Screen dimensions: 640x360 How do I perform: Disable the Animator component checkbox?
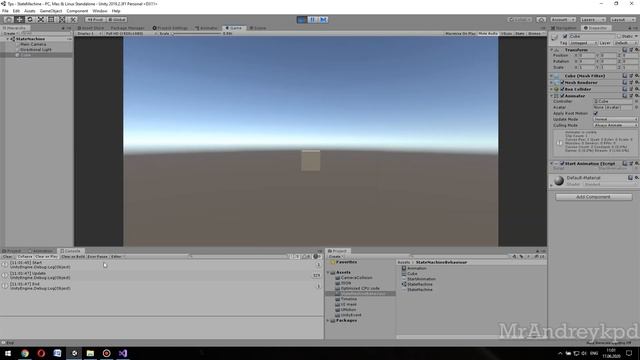click(562, 96)
